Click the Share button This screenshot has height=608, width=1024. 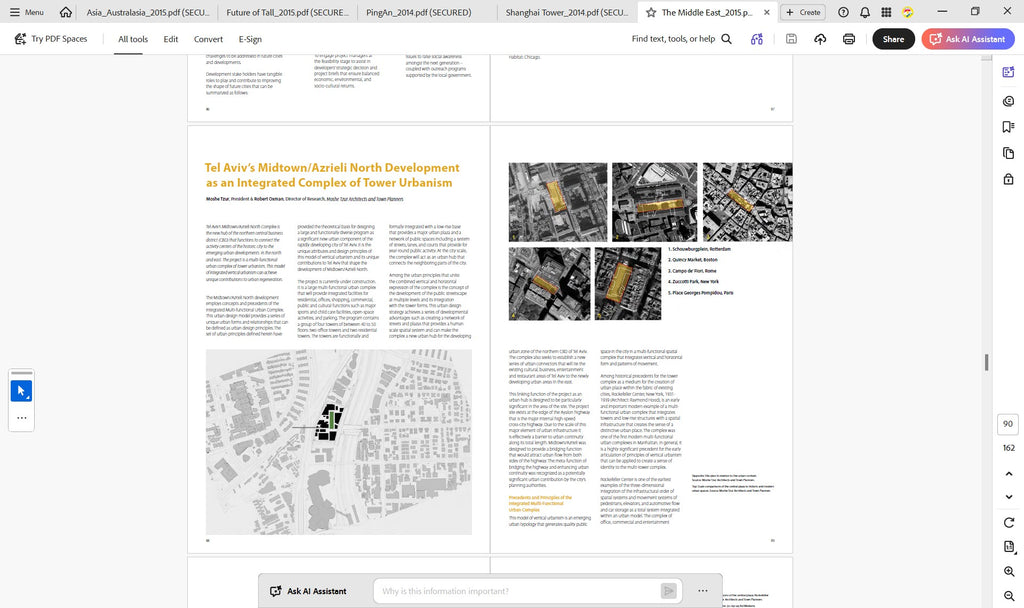pos(893,39)
